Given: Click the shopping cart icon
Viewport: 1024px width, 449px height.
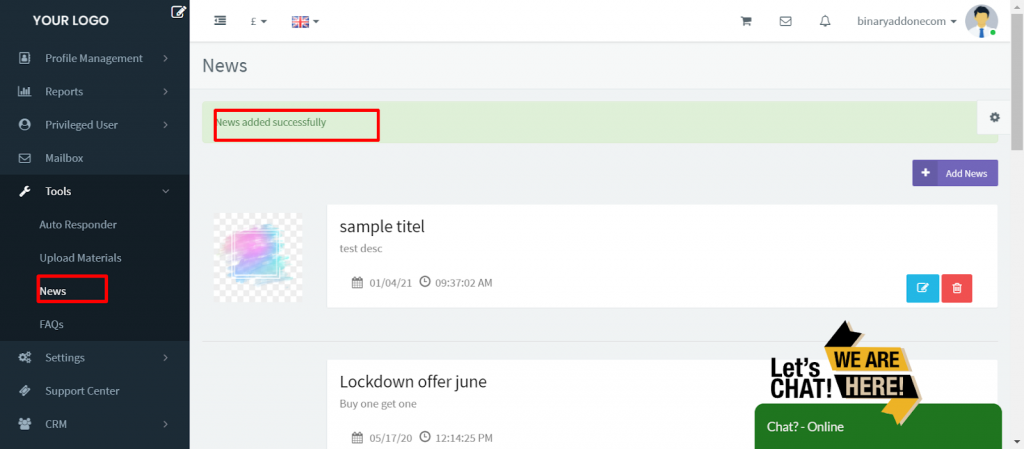Looking at the screenshot, I should (x=745, y=21).
